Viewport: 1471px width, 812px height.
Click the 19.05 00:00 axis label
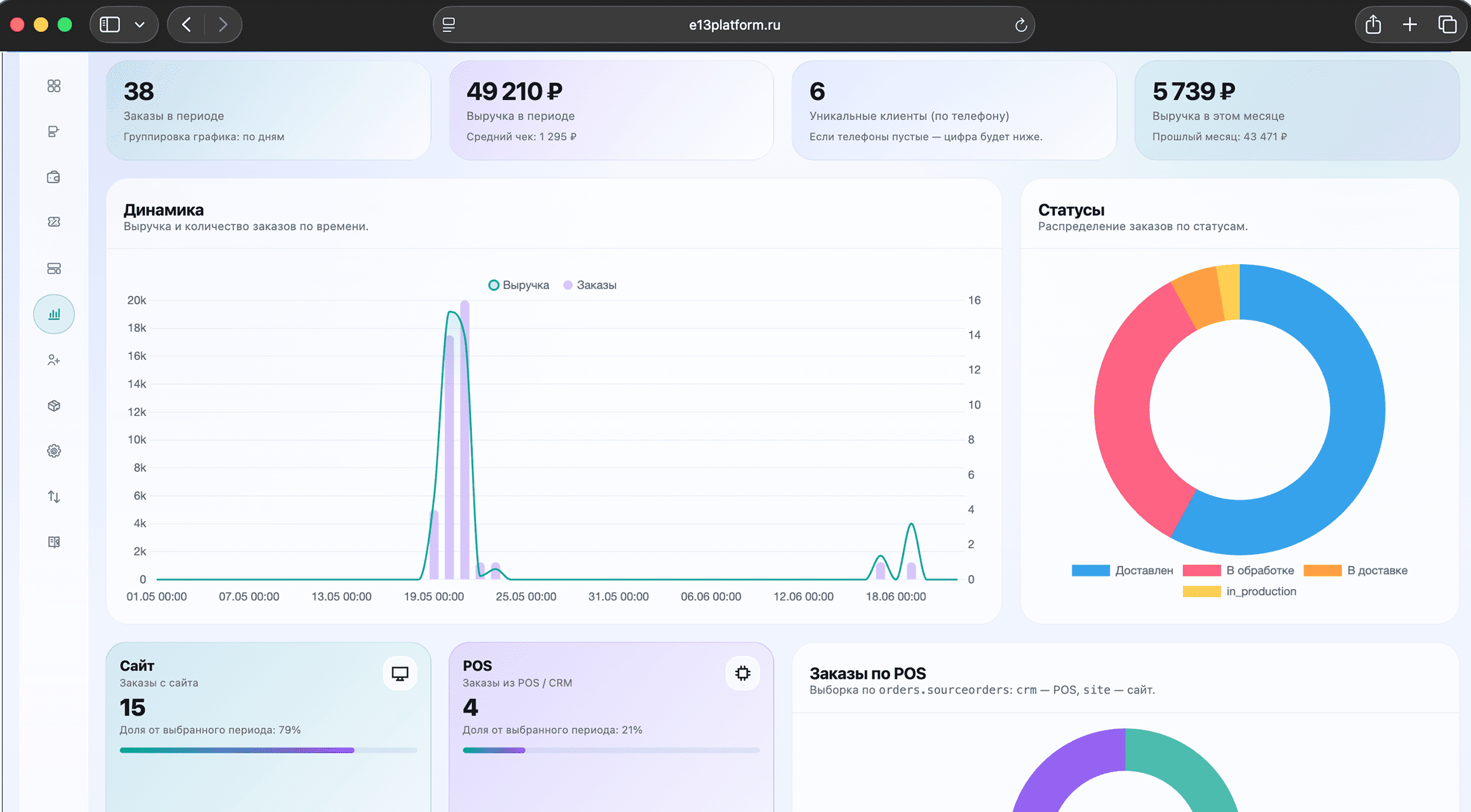point(434,597)
